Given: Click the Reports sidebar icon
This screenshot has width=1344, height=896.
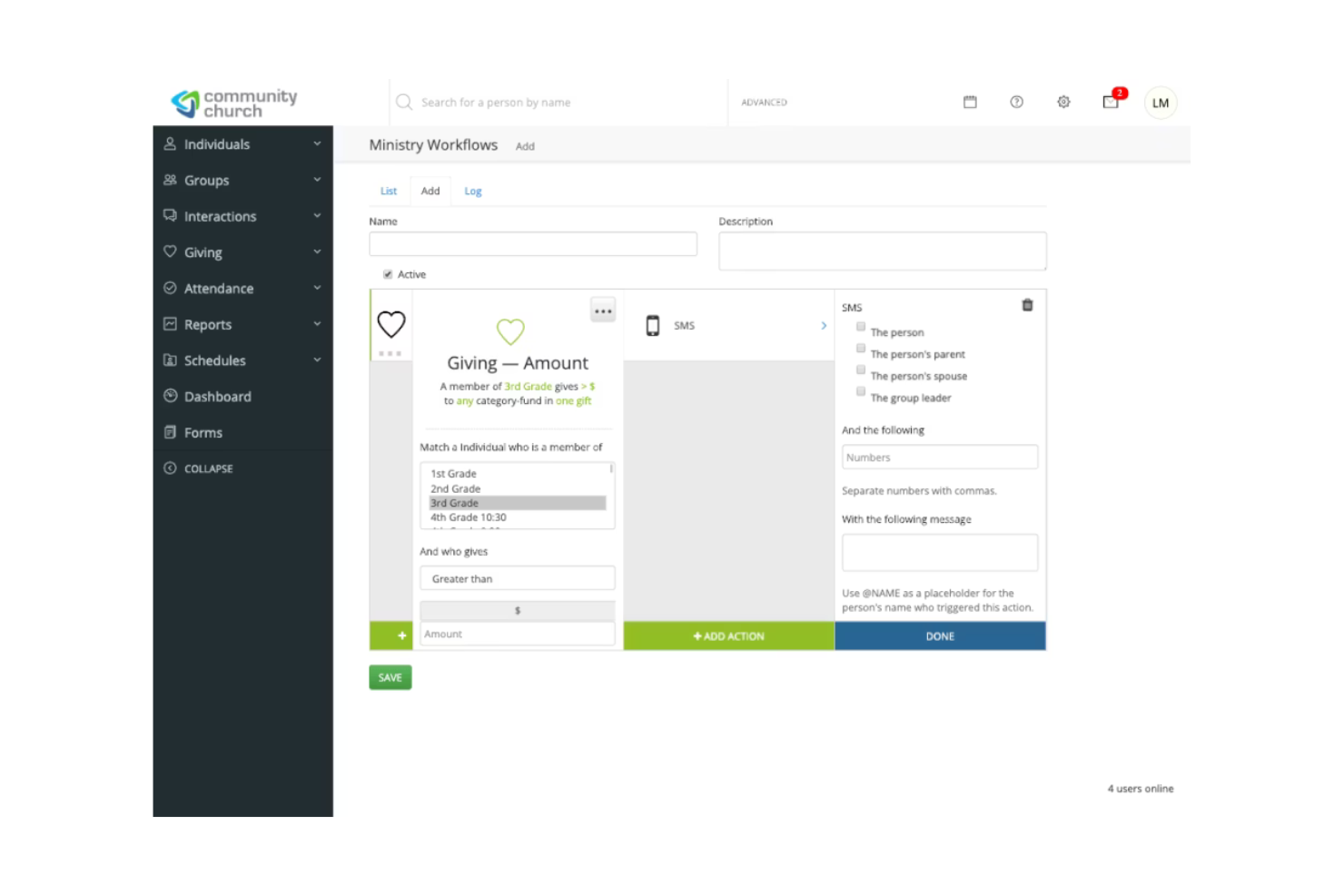Looking at the screenshot, I should pos(170,323).
